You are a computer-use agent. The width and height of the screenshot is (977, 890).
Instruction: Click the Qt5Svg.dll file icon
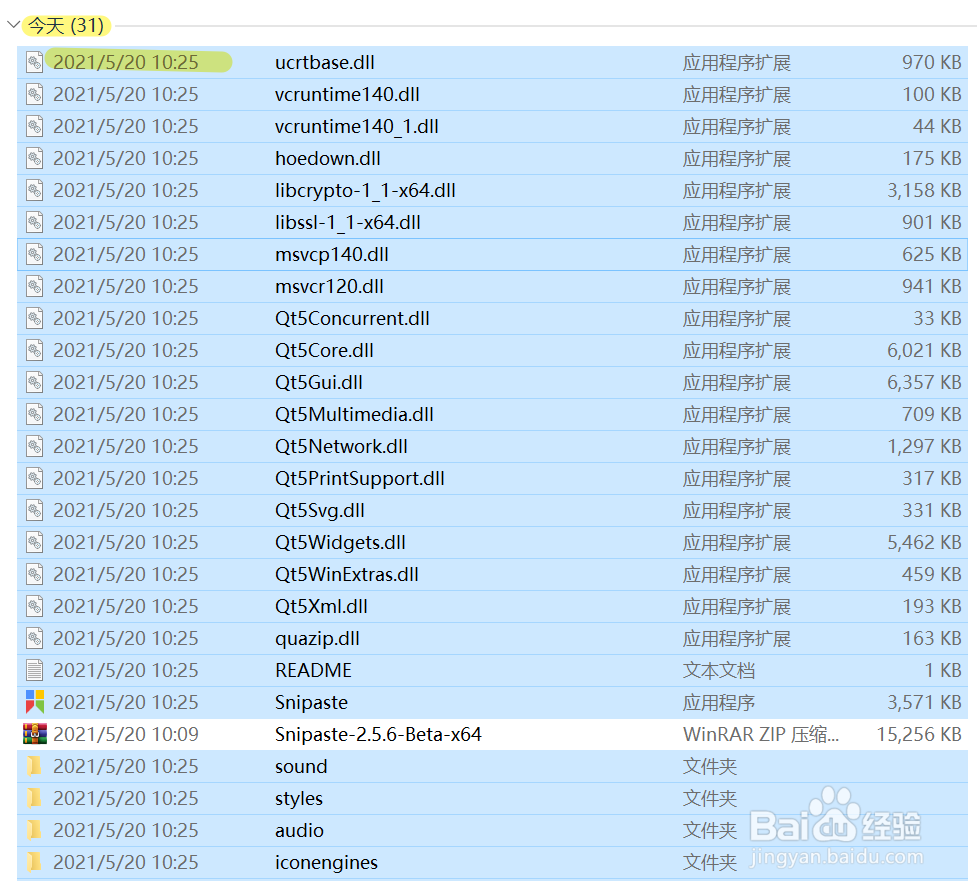(35, 510)
